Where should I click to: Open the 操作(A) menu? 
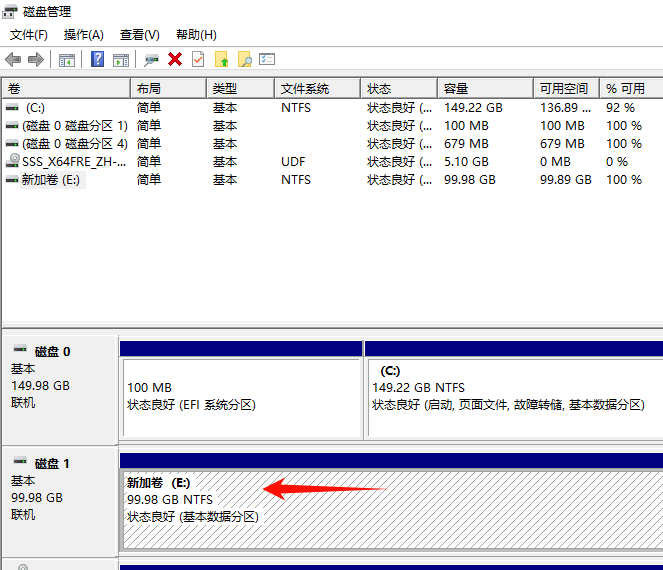click(84, 35)
